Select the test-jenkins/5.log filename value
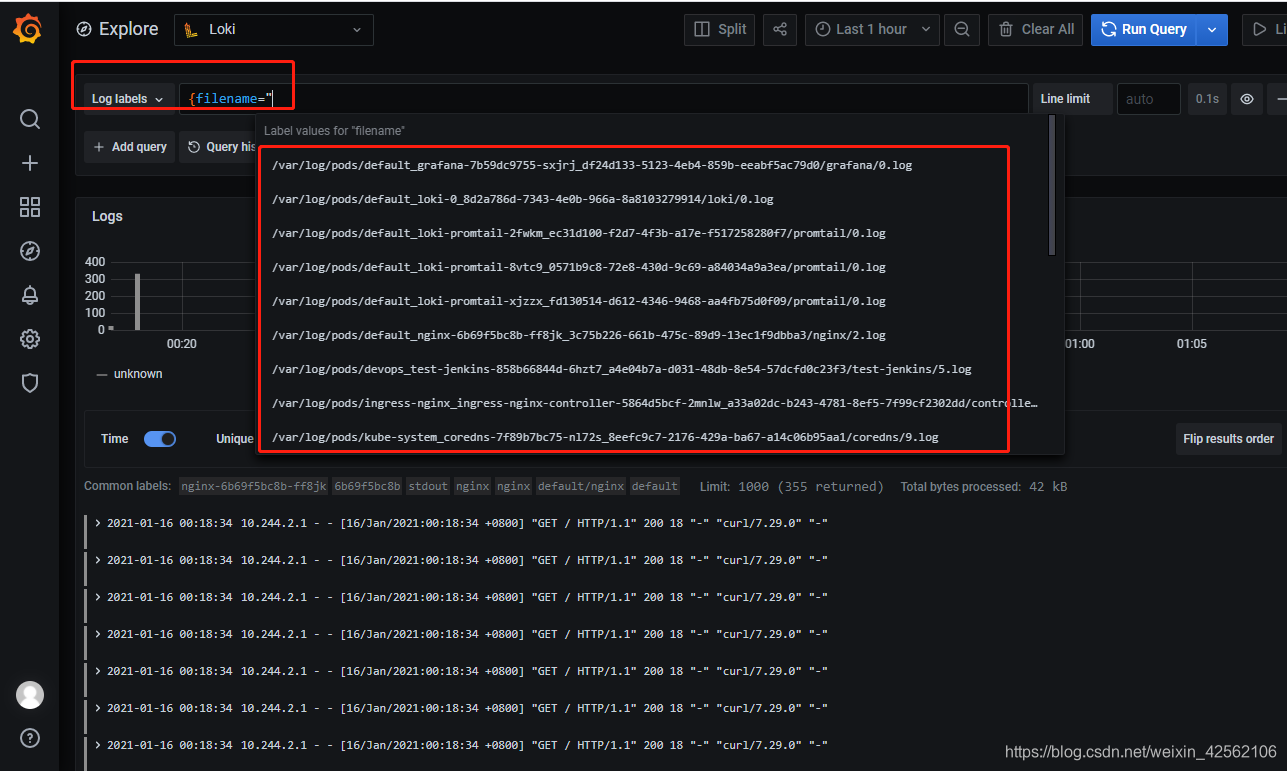The image size is (1287, 771). pyautogui.click(x=622, y=369)
